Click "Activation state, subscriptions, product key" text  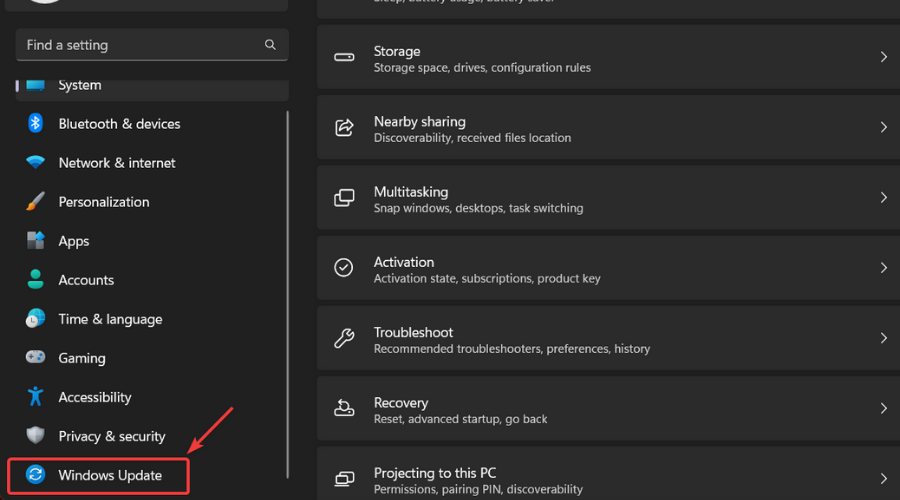pos(487,278)
